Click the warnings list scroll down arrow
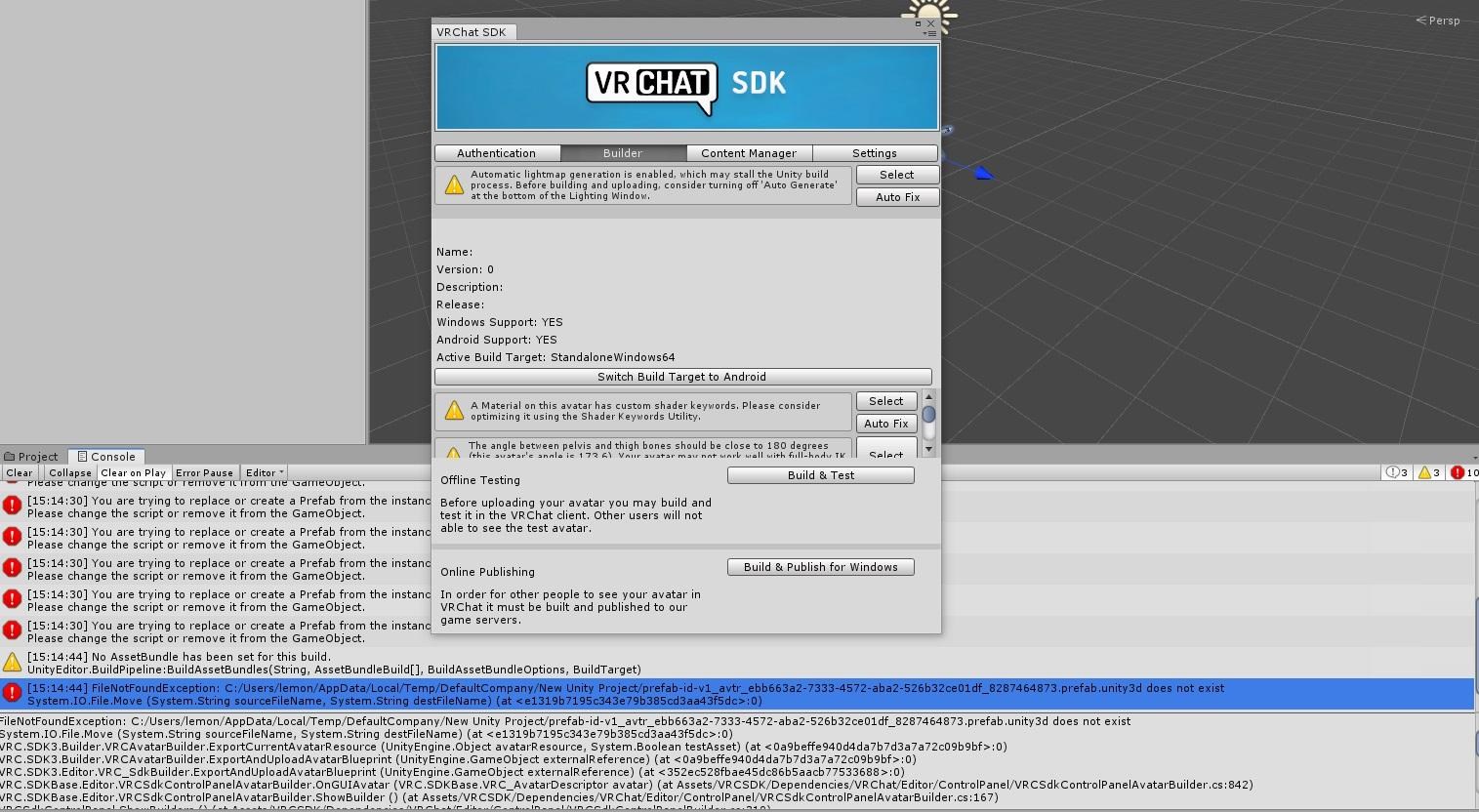The width and height of the screenshot is (1479, 812). (928, 449)
